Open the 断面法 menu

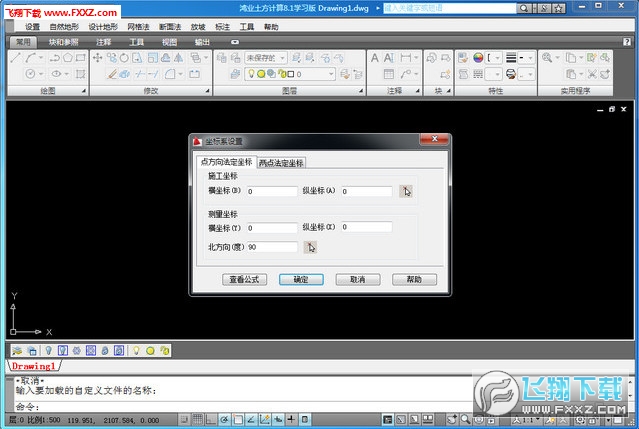click(x=170, y=27)
